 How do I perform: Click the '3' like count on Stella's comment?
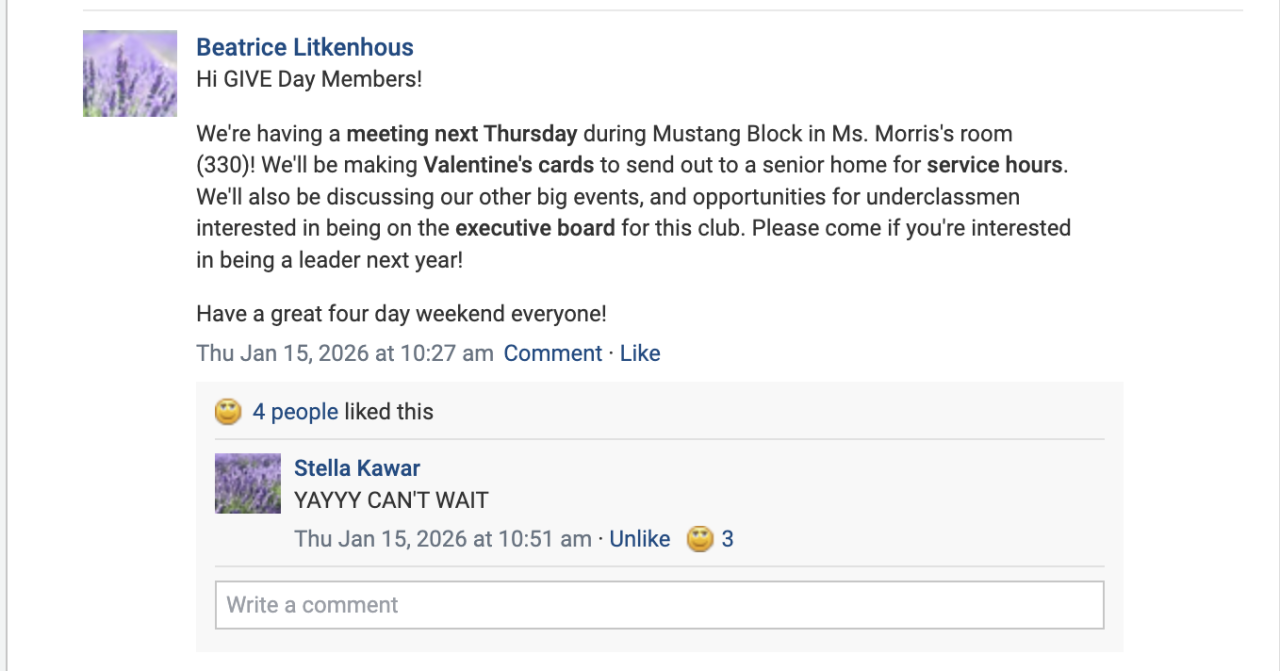tap(728, 539)
